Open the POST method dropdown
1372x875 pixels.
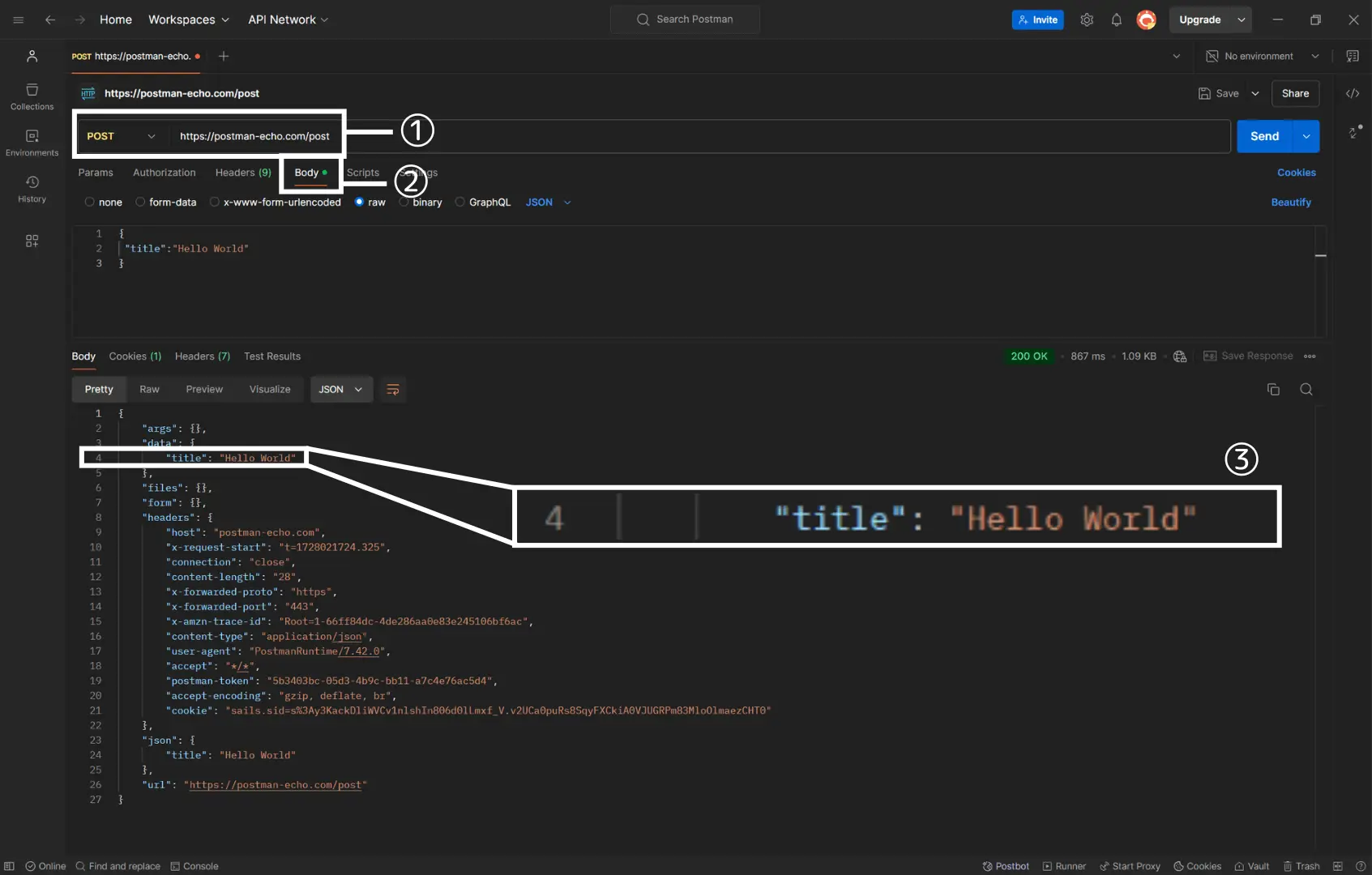121,136
